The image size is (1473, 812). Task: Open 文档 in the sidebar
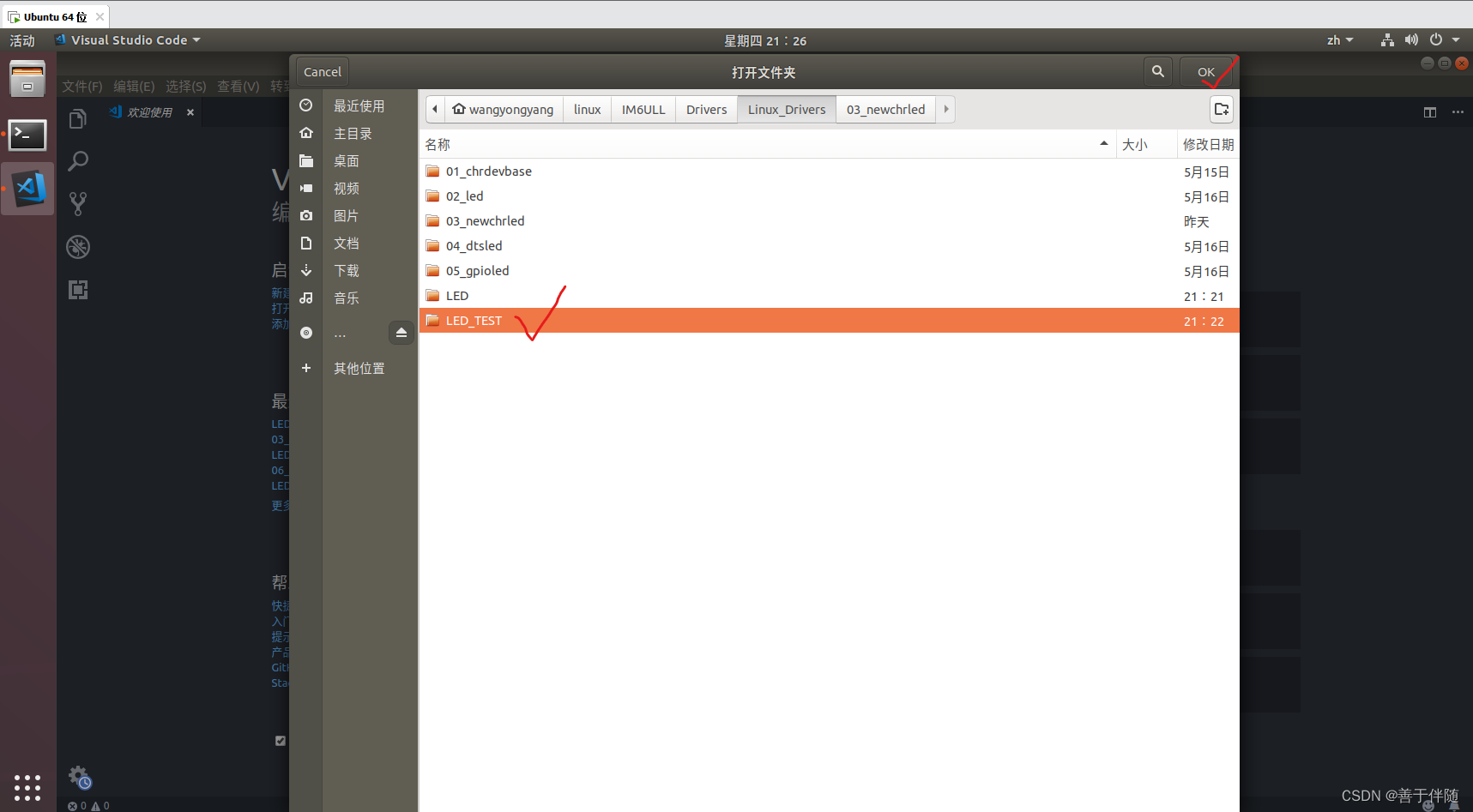tap(353, 243)
